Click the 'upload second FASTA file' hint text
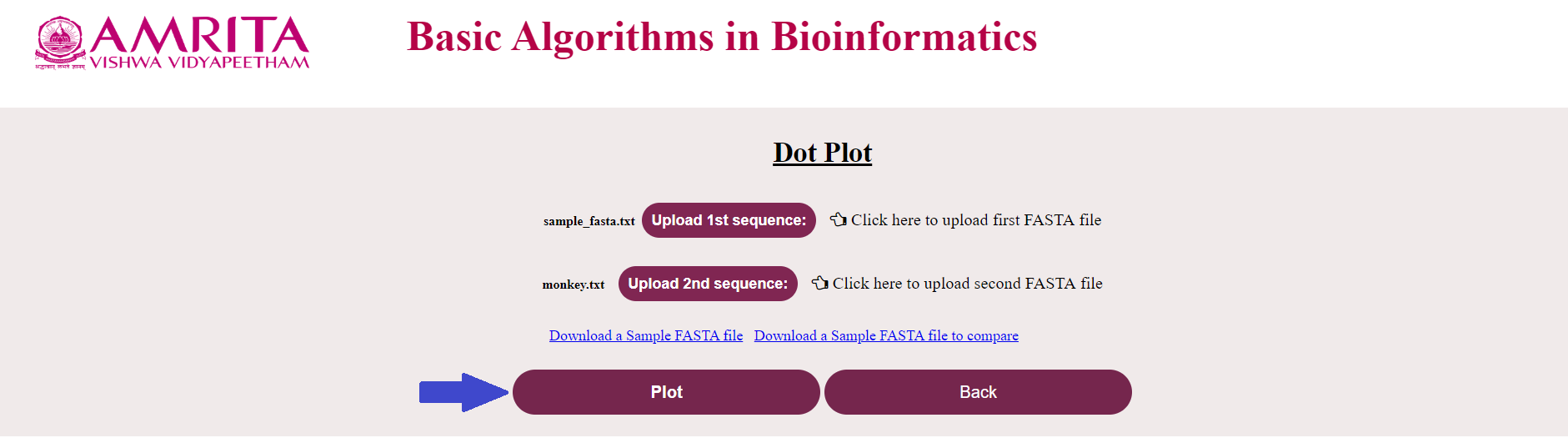 click(x=967, y=284)
